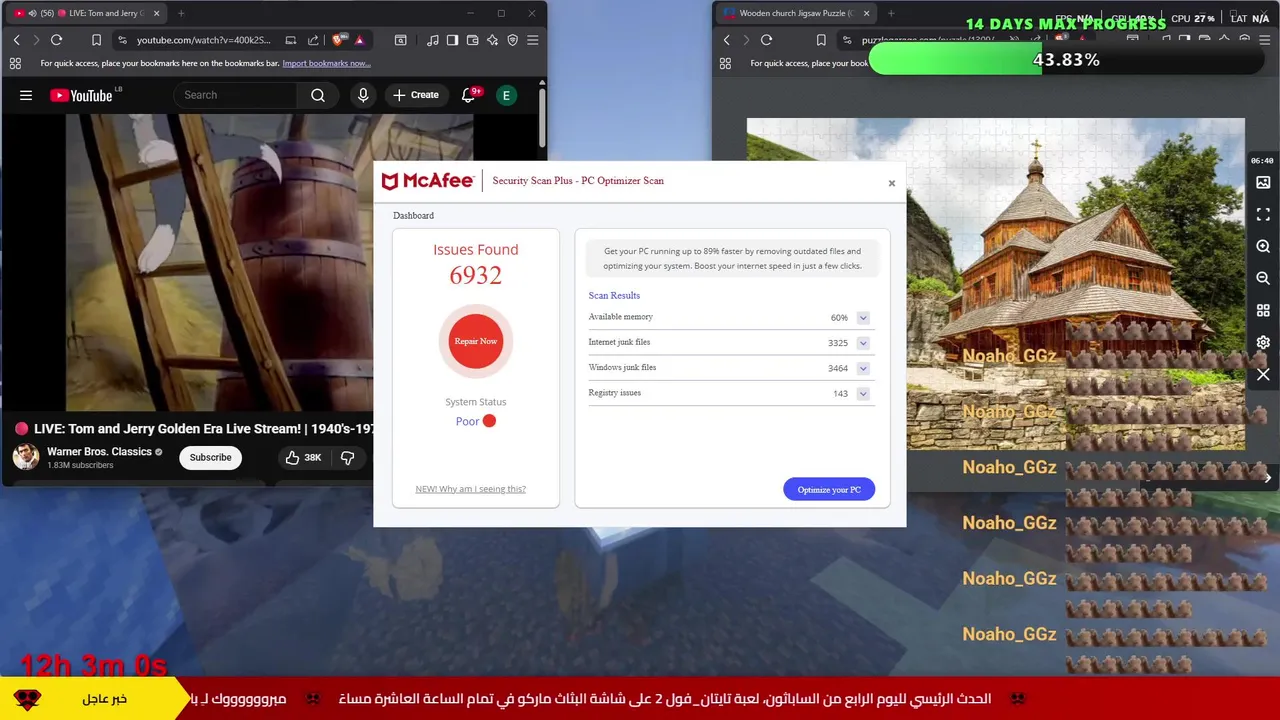Zoom out on the jigsaw puzzle
Image resolution: width=1280 pixels, height=720 pixels.
(x=1263, y=278)
